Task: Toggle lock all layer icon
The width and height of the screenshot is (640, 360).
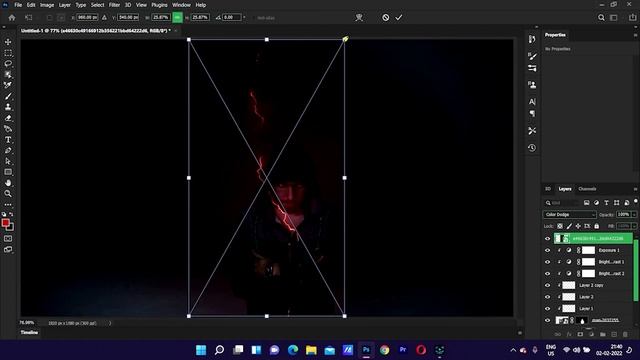Action: (x=596, y=226)
